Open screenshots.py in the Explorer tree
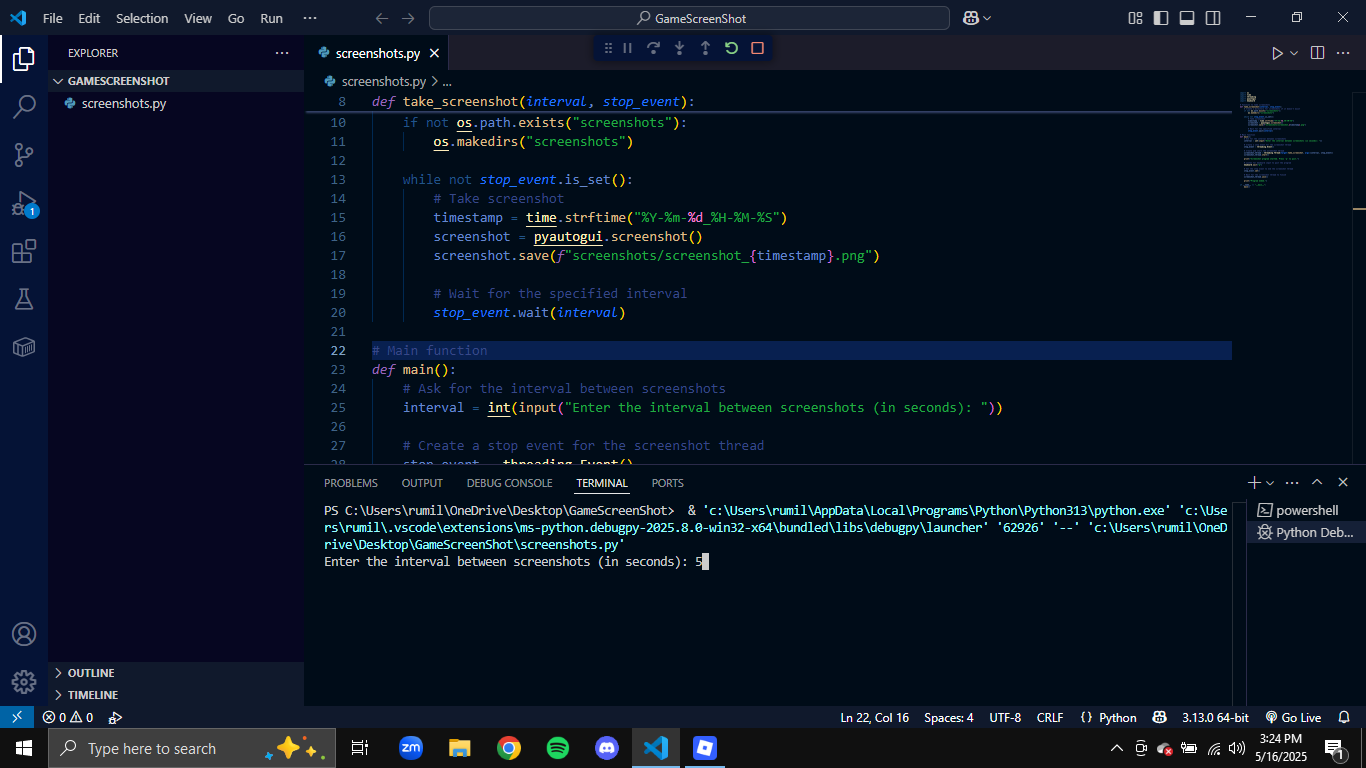Screen dimensions: 1366x768 [123, 103]
